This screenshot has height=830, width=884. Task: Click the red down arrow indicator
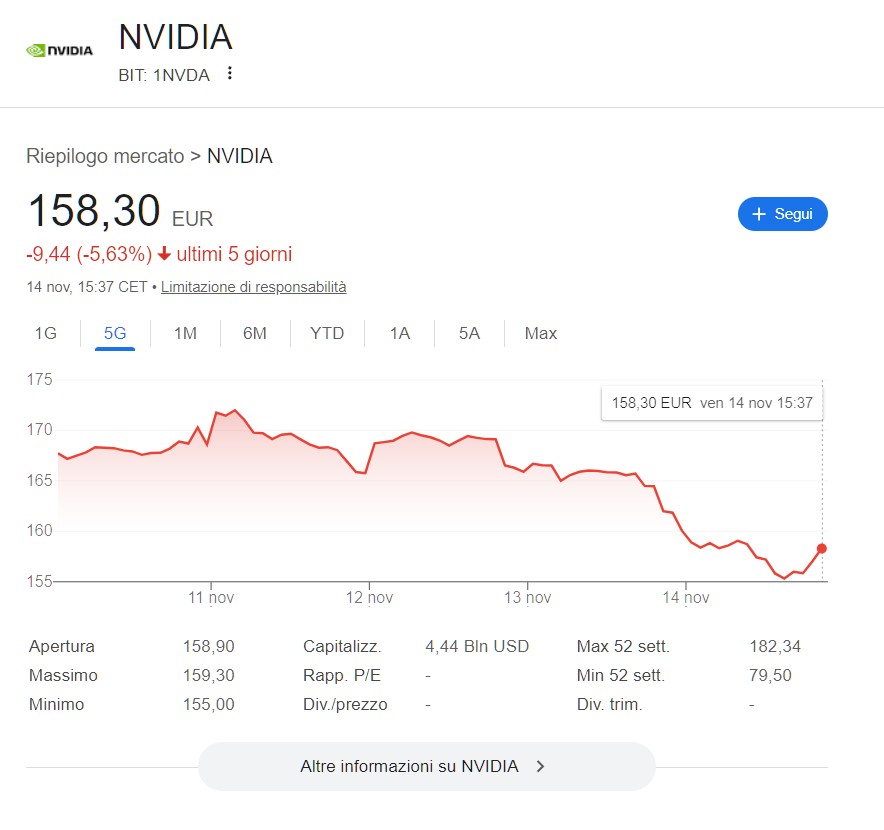pos(165,254)
